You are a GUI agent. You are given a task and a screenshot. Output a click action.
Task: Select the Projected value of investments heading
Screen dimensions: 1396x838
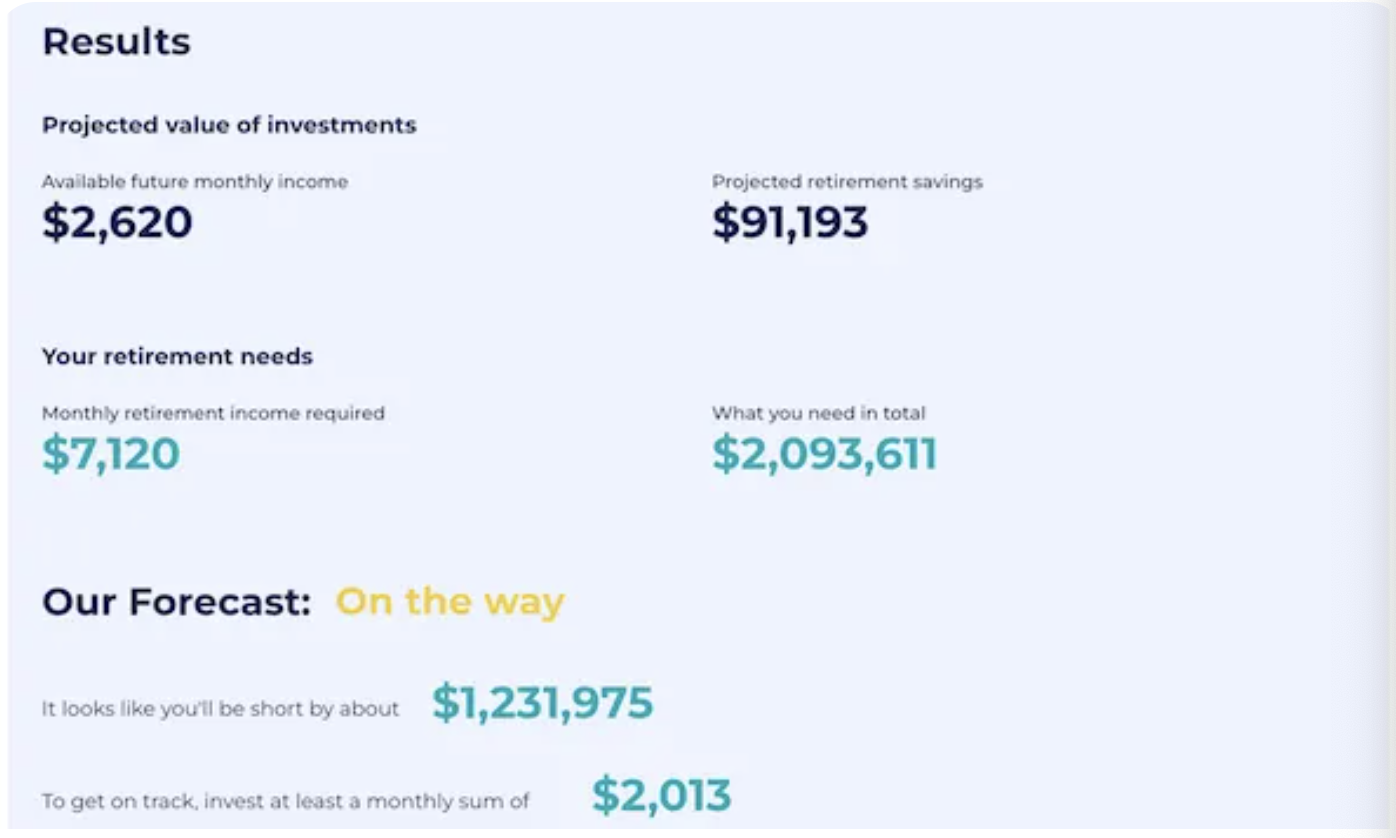coord(229,125)
